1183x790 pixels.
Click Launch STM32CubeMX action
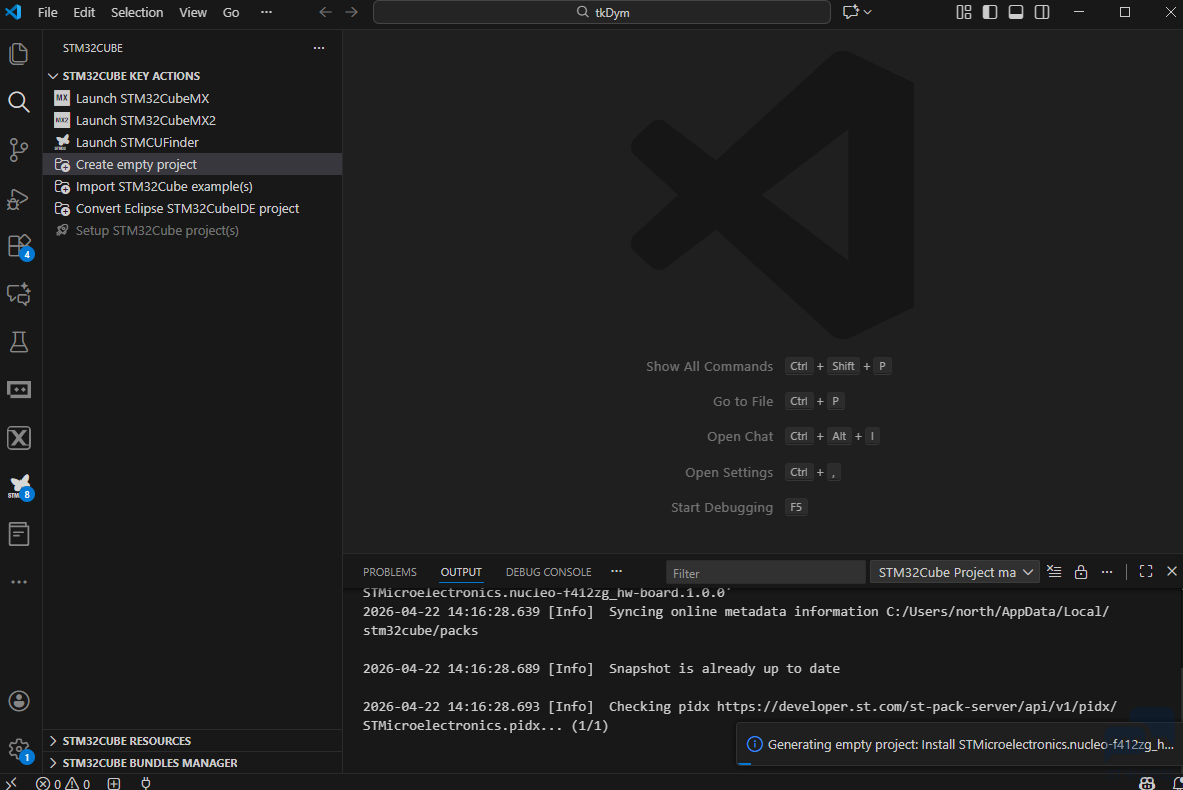pyautogui.click(x=142, y=98)
